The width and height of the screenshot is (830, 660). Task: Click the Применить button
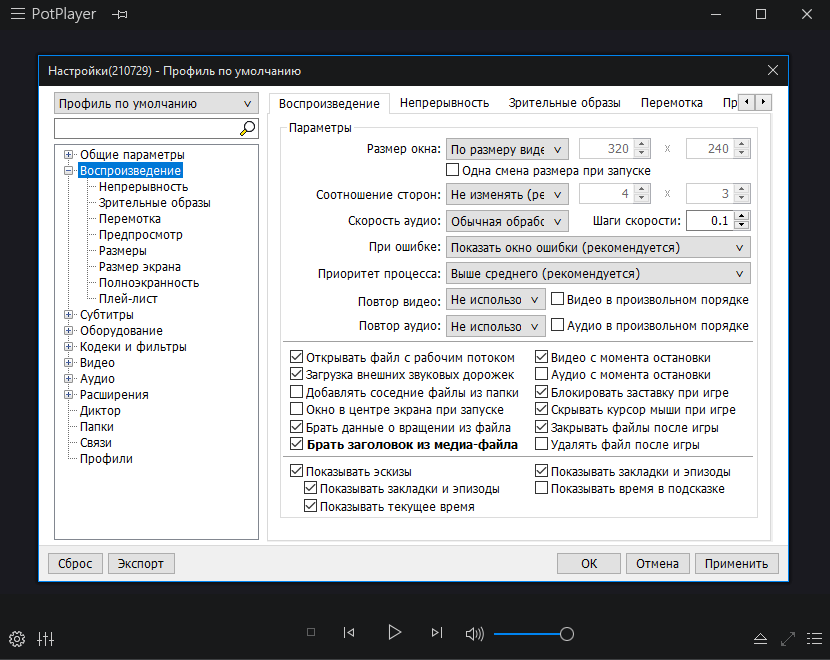[736, 564]
